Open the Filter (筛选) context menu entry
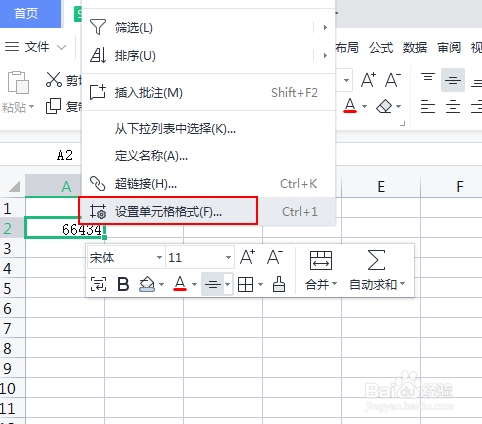Viewport: 482px width, 424px height. tap(208, 27)
